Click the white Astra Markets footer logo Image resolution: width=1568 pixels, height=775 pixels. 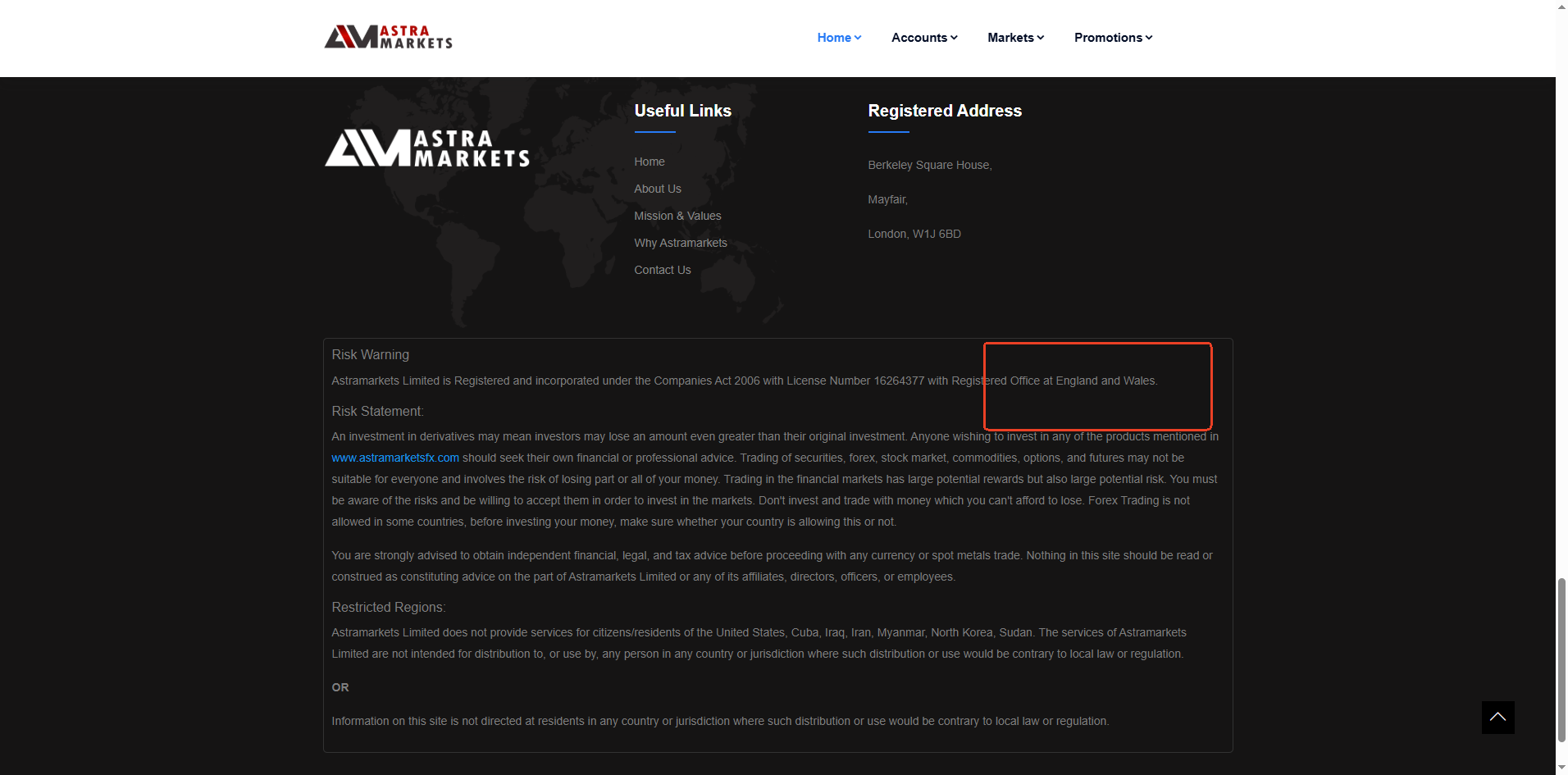click(427, 148)
